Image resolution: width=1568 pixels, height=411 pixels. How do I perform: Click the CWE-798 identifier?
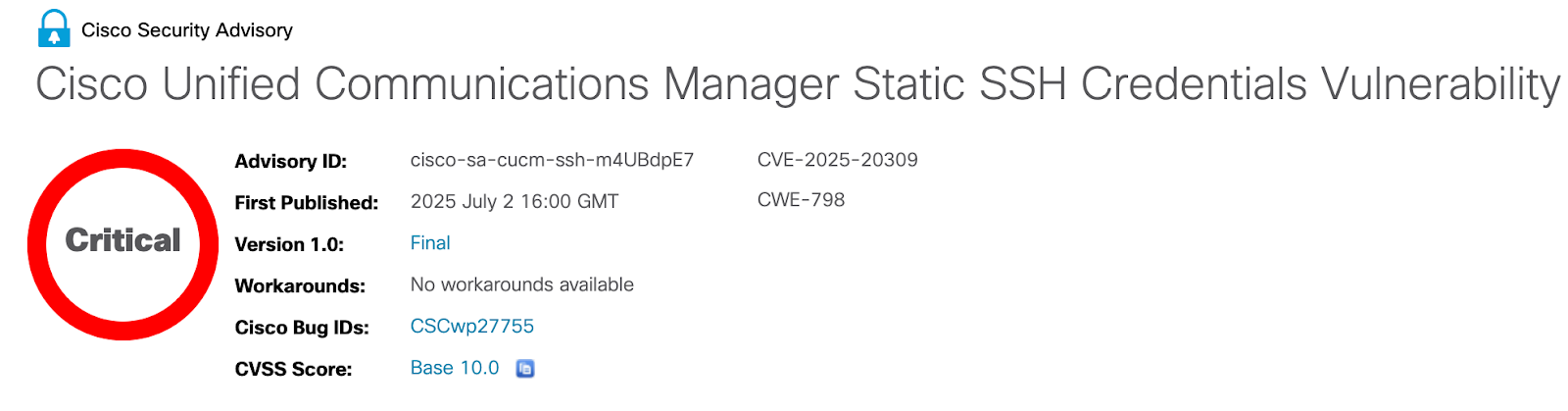click(801, 200)
